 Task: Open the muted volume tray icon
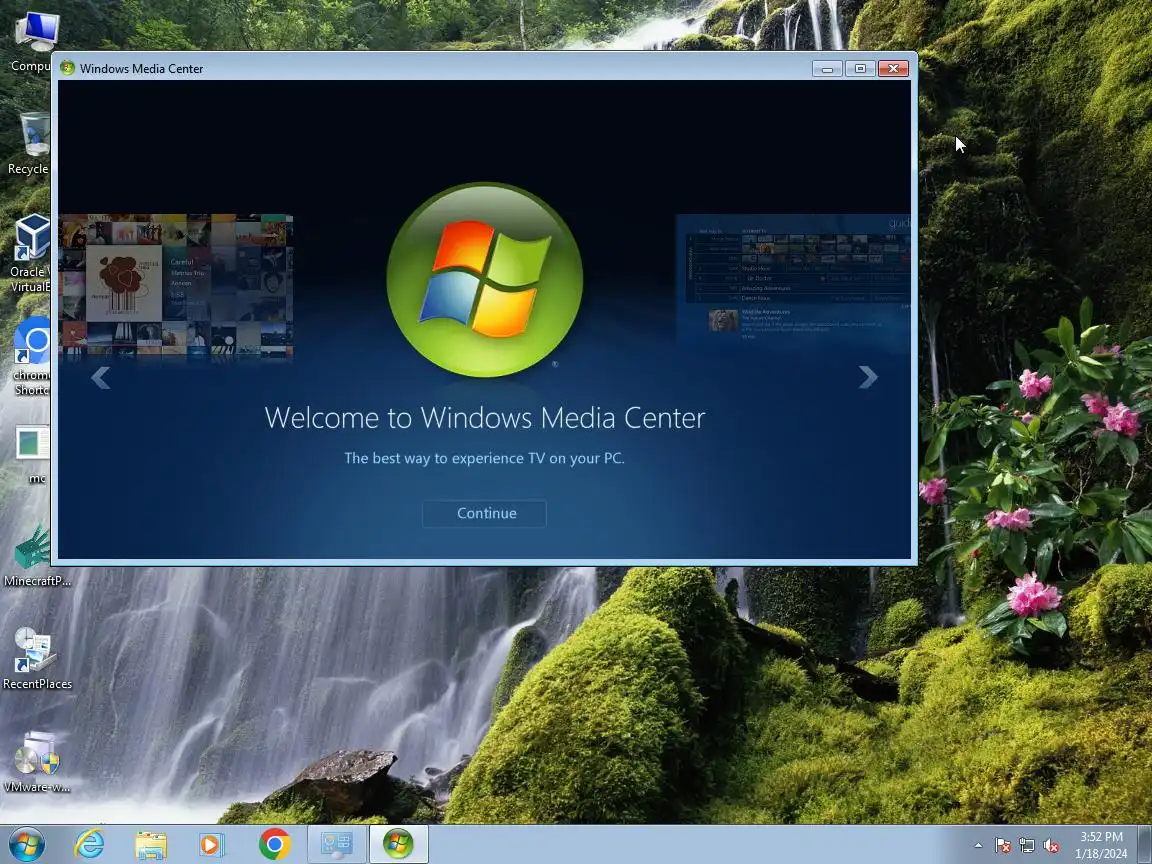point(1051,846)
